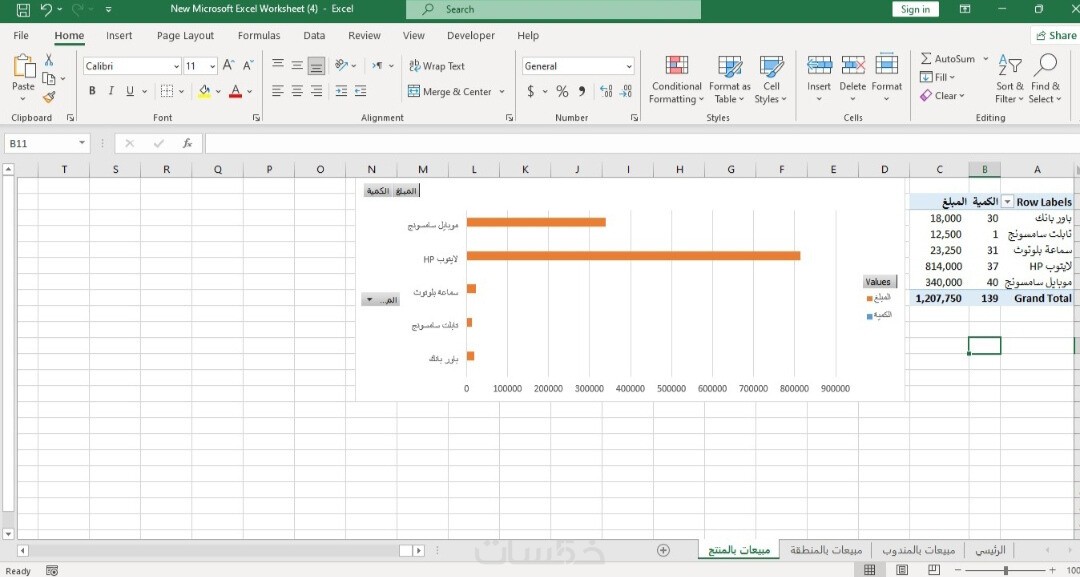Click the Decrease Indent icon
The width and height of the screenshot is (1080, 577).
tap(341, 91)
